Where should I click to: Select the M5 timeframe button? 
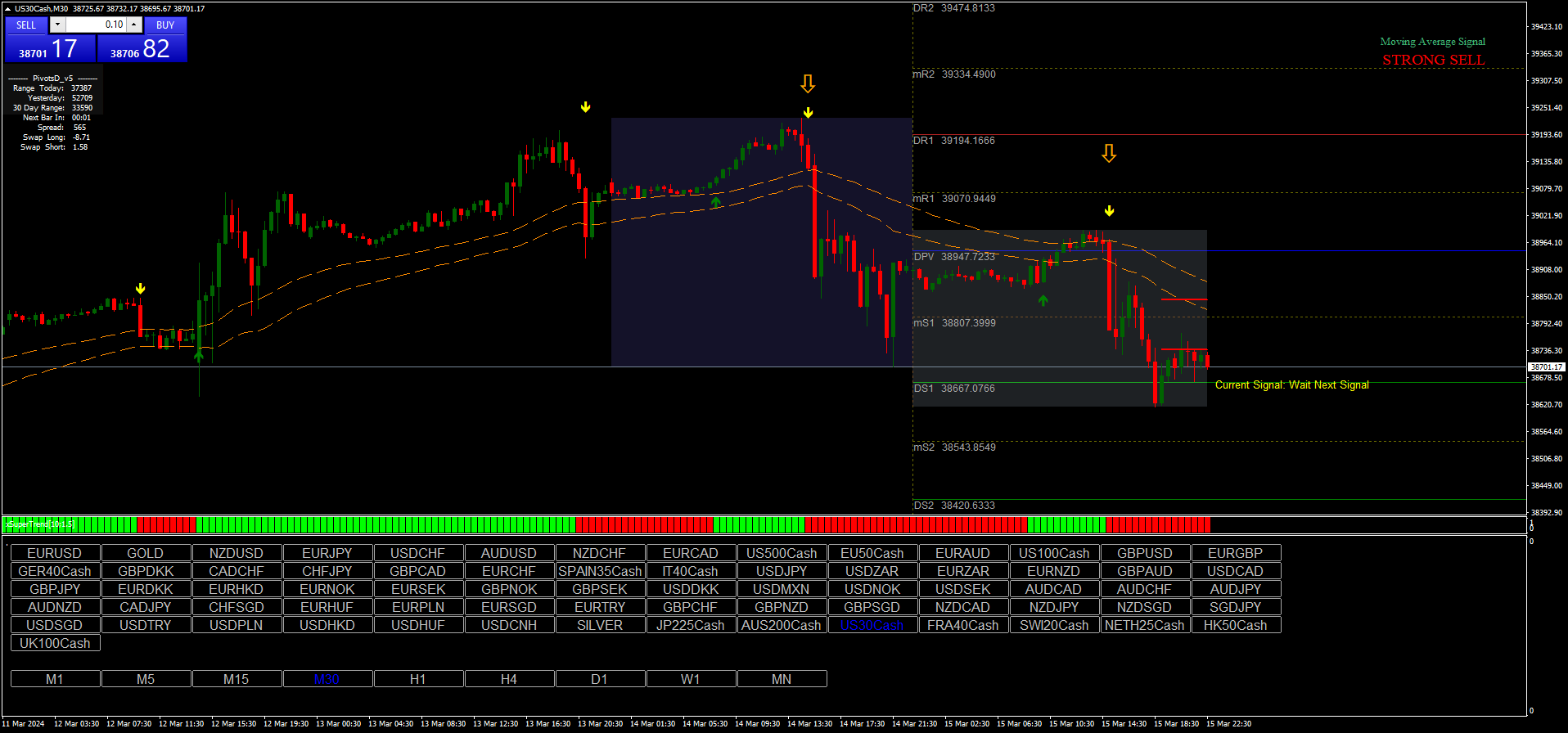pos(146,679)
